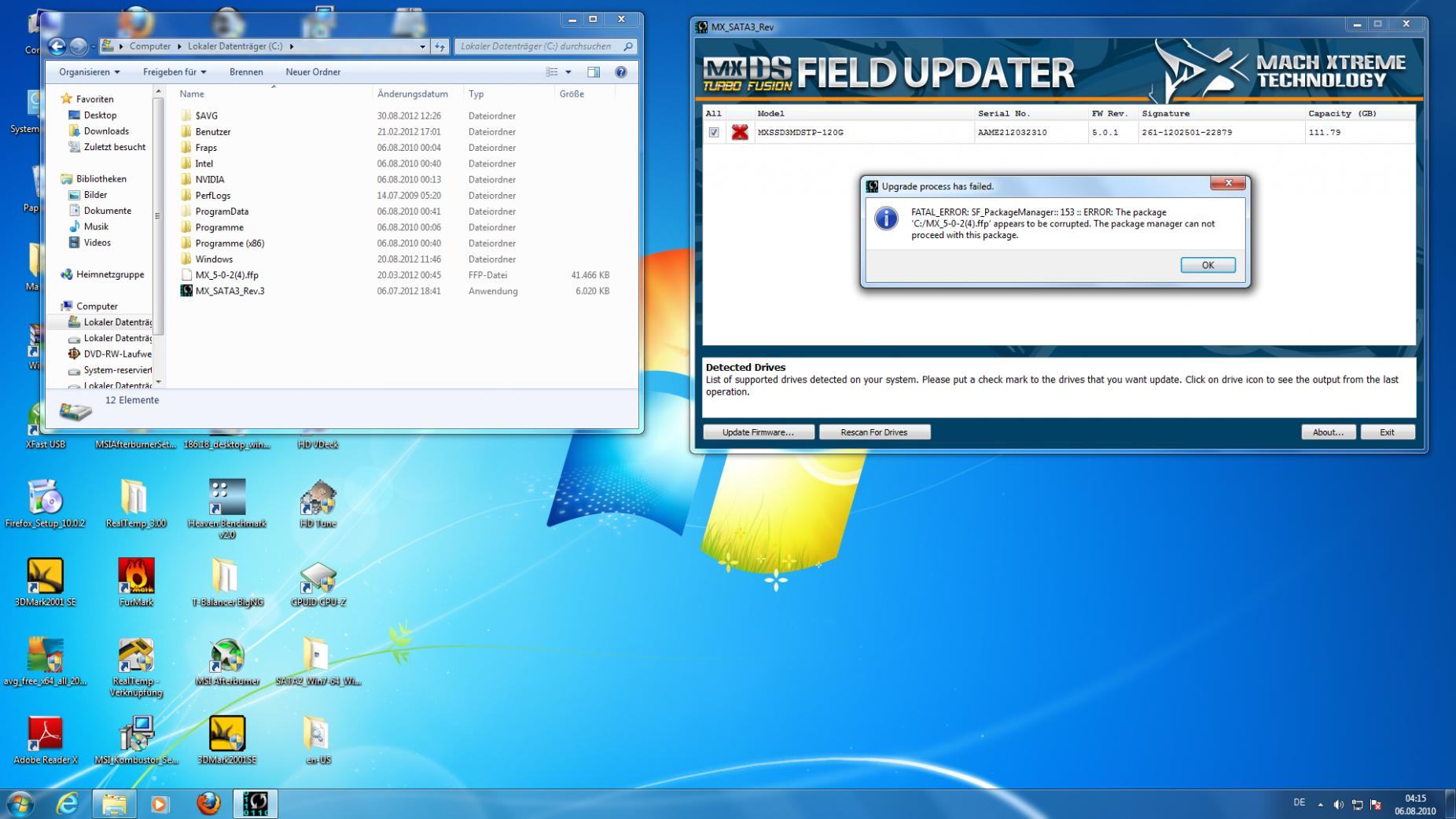Image resolution: width=1456 pixels, height=819 pixels.
Task: Open the FurMark desktop shortcut
Action: [136, 582]
